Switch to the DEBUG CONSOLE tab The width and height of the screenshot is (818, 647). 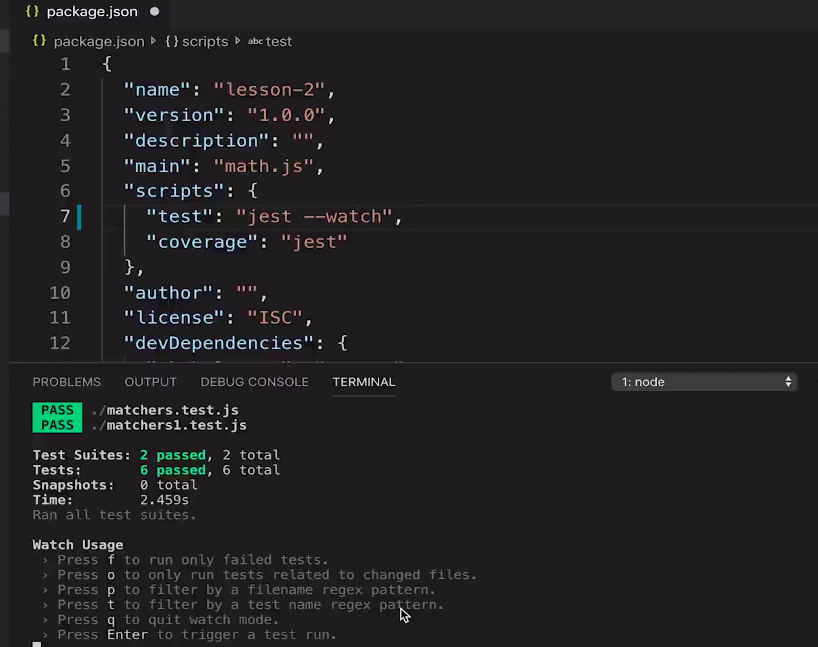click(x=255, y=382)
